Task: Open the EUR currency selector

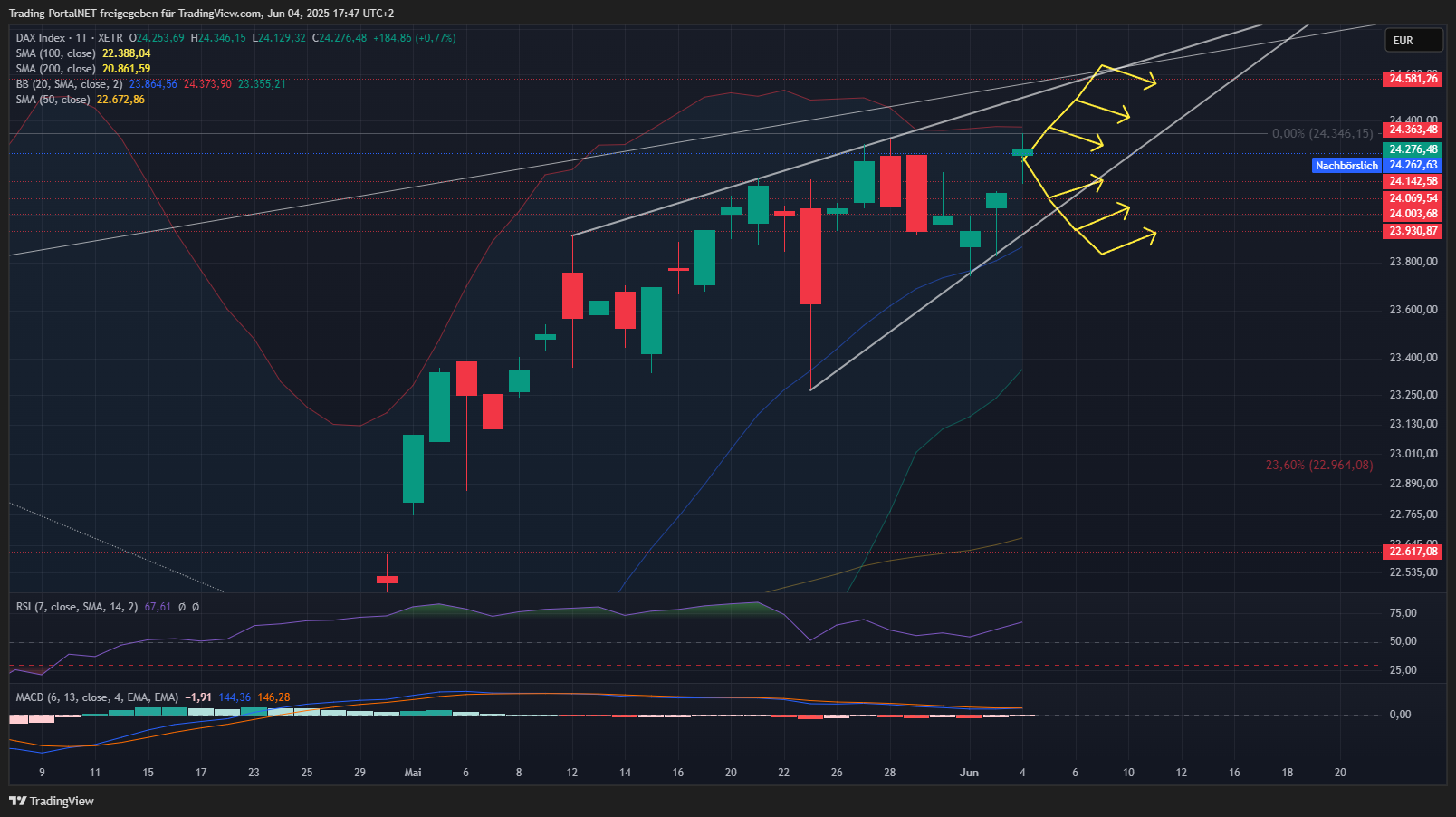Action: click(x=1413, y=41)
